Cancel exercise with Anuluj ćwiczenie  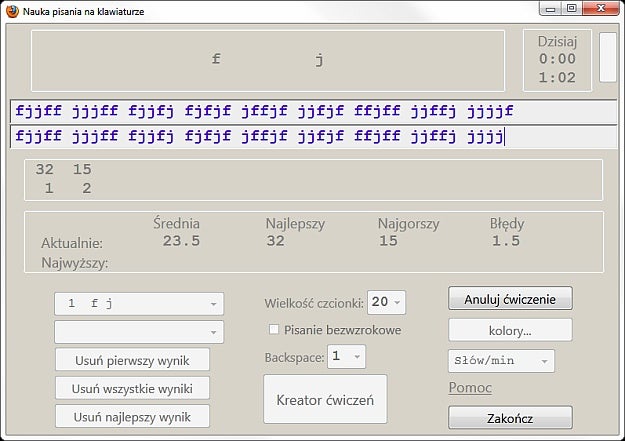click(x=510, y=299)
